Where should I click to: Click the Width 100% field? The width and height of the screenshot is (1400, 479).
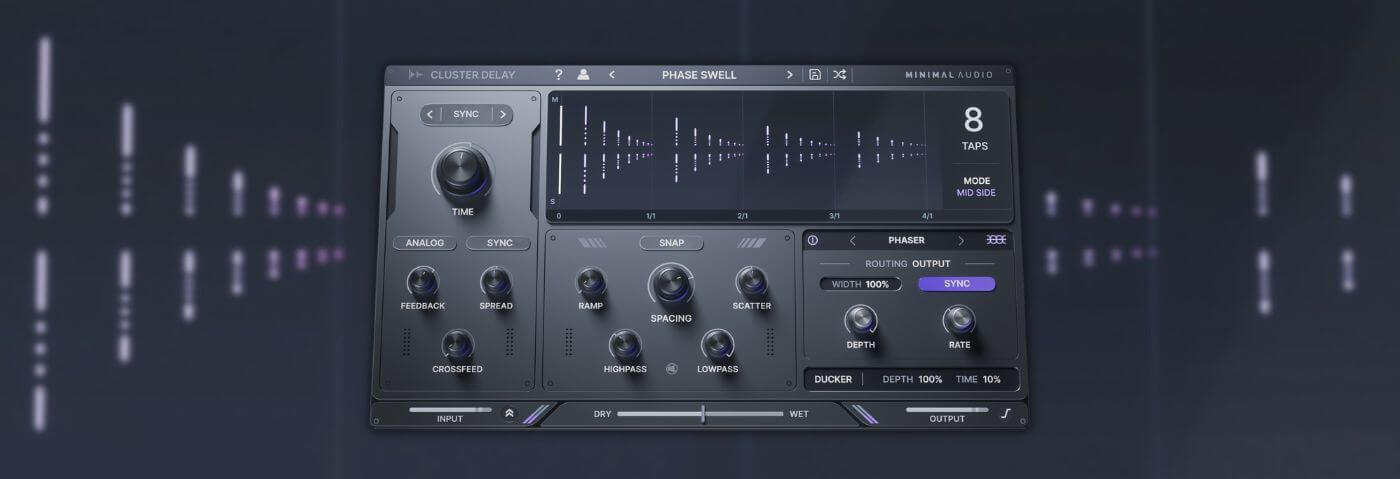860,284
